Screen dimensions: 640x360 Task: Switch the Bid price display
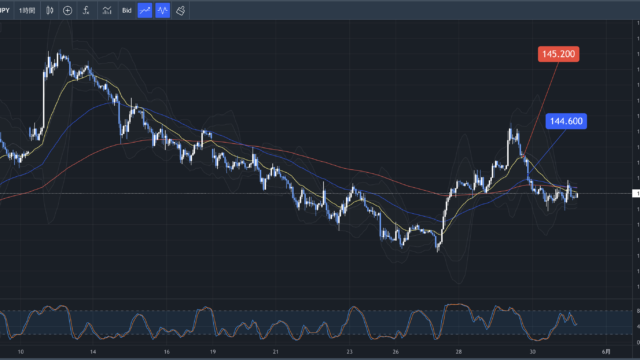(x=127, y=10)
